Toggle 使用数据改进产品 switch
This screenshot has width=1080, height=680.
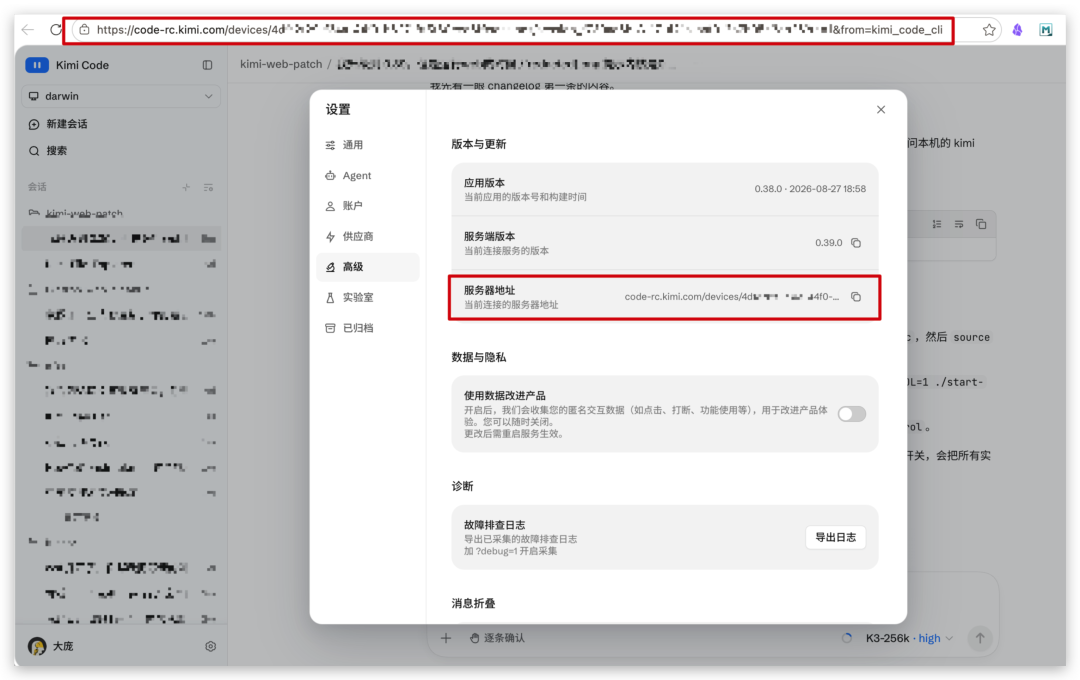pyautogui.click(x=852, y=414)
